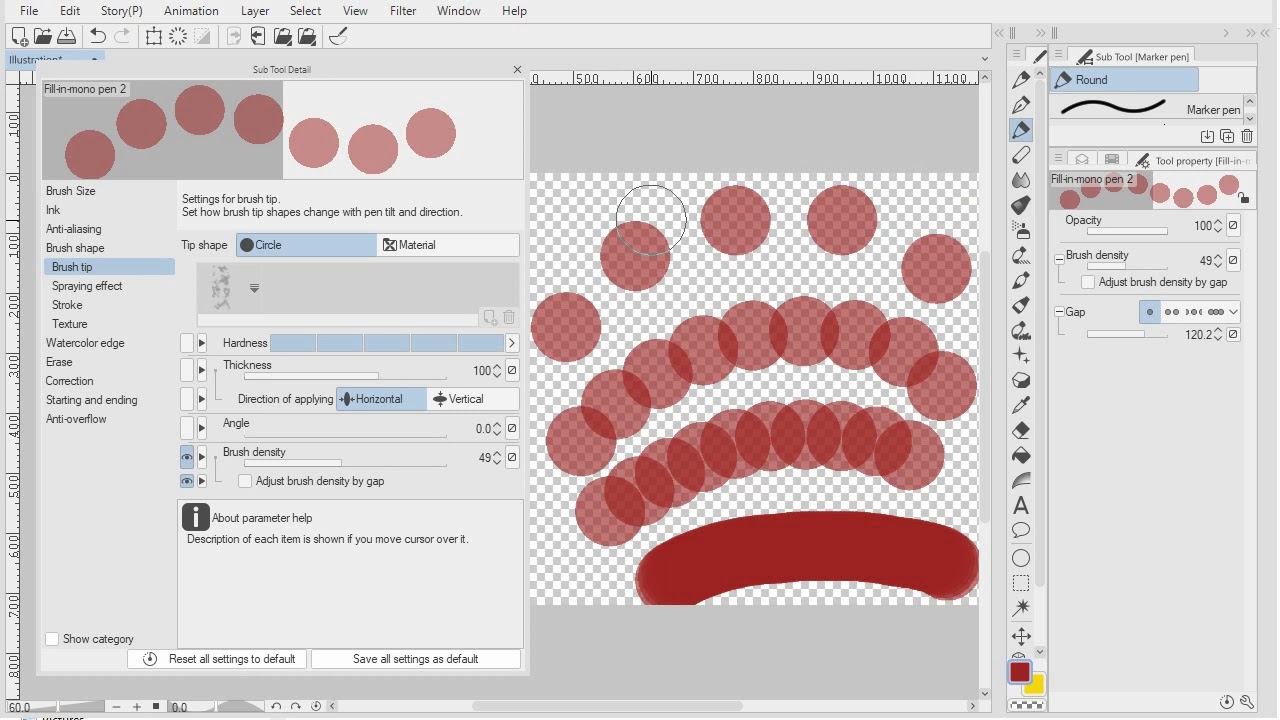This screenshot has width=1280, height=720.
Task: Click the duplicate sub tool icon
Action: pyautogui.click(x=1227, y=136)
